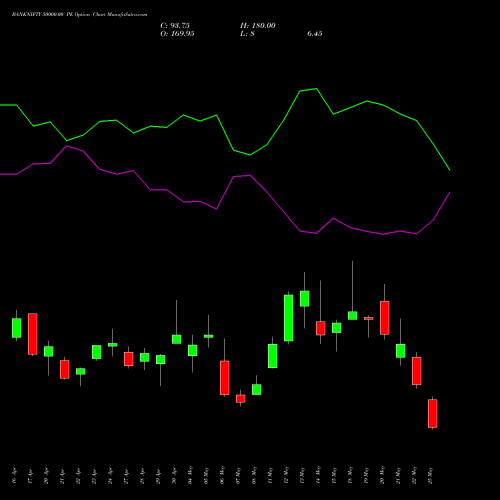Click the last red candlestick for 25 May

coord(433,413)
